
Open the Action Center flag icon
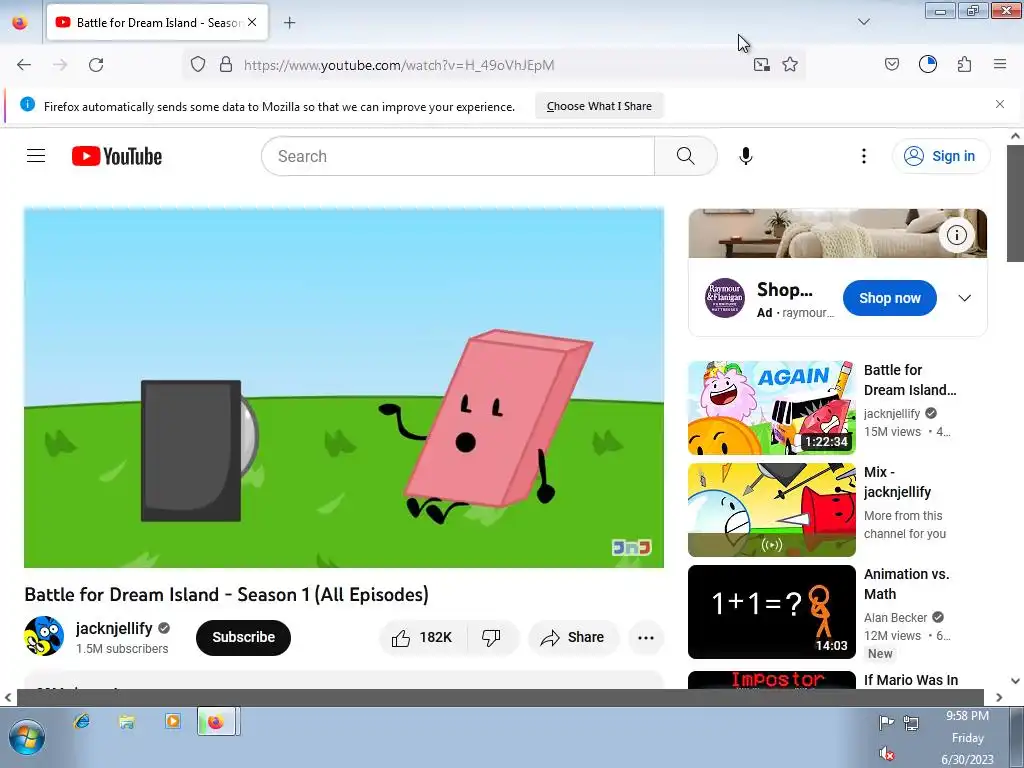tap(886, 722)
